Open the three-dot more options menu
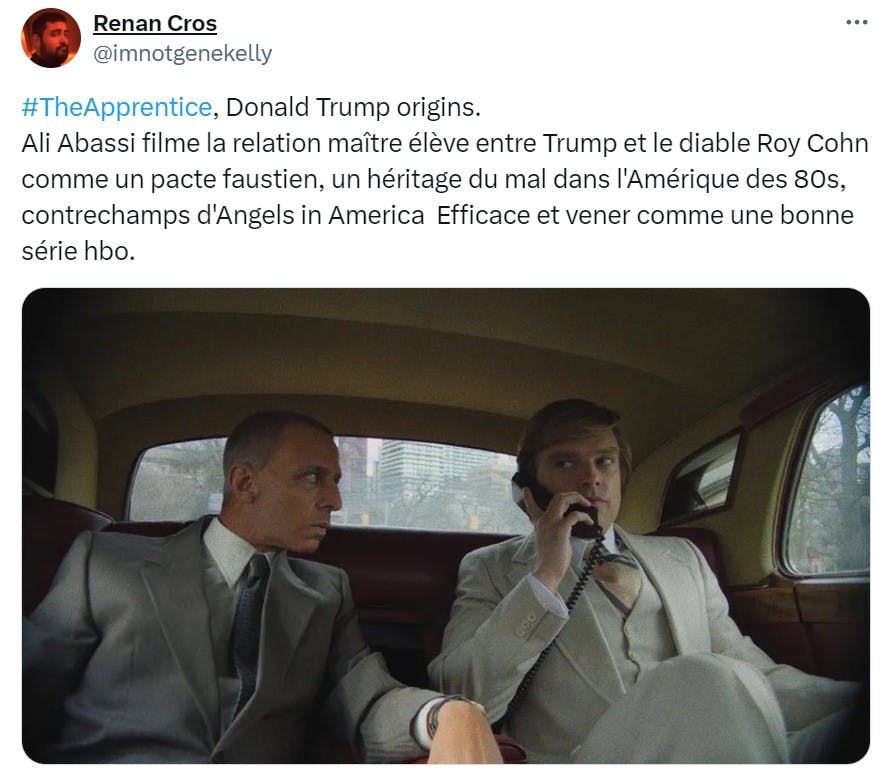Image resolution: width=888 pixels, height=781 pixels. [856, 23]
